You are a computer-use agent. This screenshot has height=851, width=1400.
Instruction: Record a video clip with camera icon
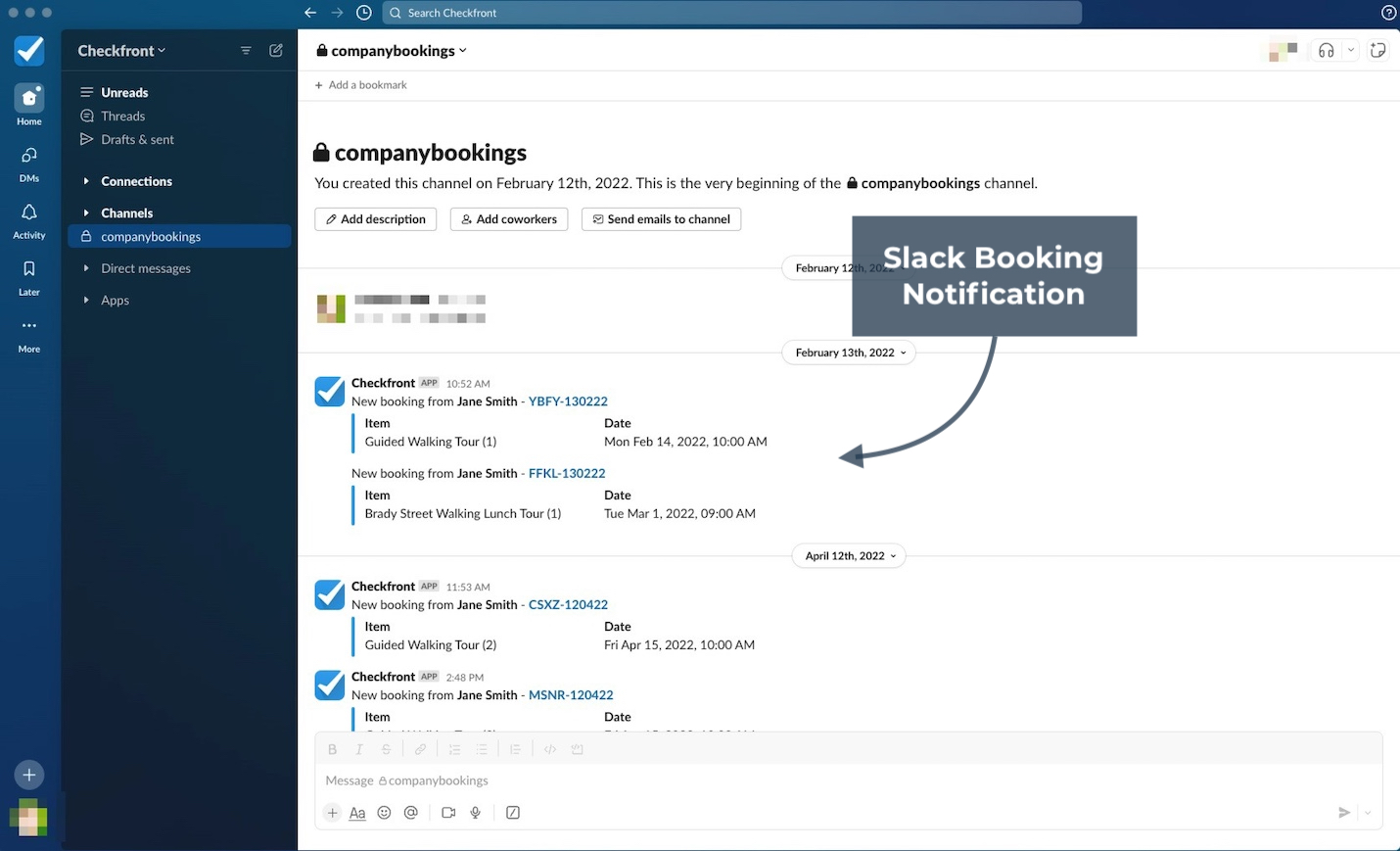coord(448,813)
